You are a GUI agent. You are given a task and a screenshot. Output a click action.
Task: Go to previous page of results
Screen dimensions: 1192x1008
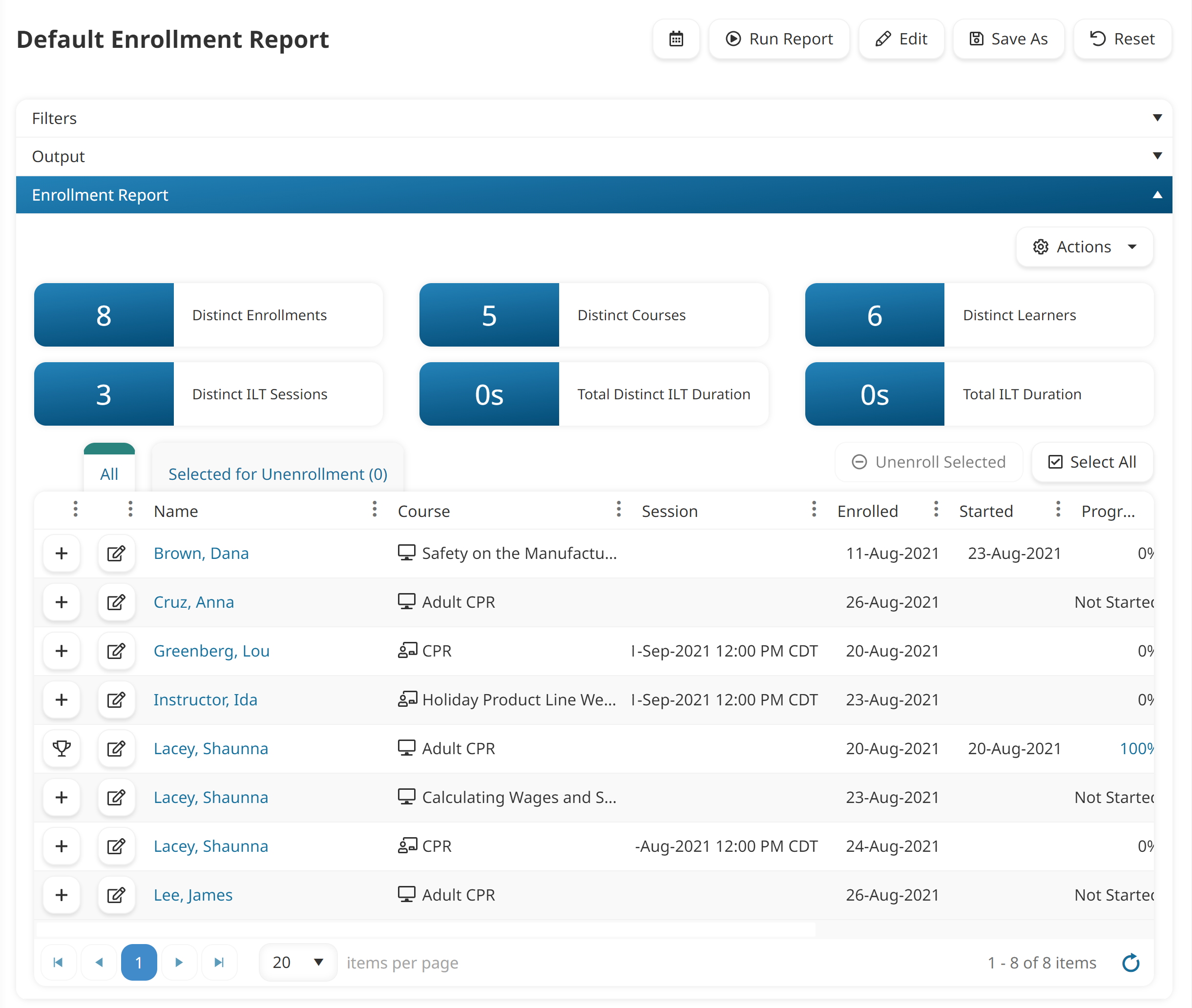tap(99, 962)
